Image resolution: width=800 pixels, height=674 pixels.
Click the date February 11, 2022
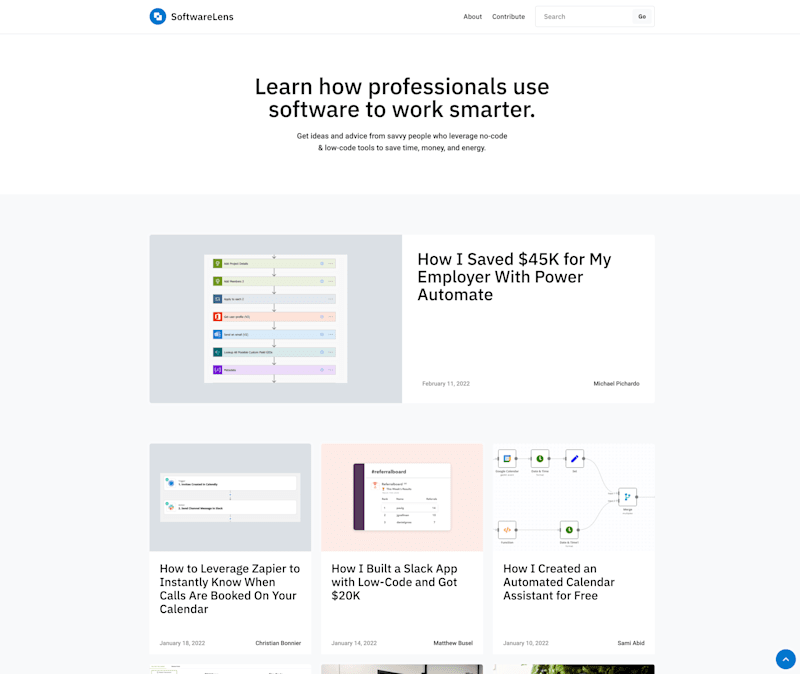446,384
